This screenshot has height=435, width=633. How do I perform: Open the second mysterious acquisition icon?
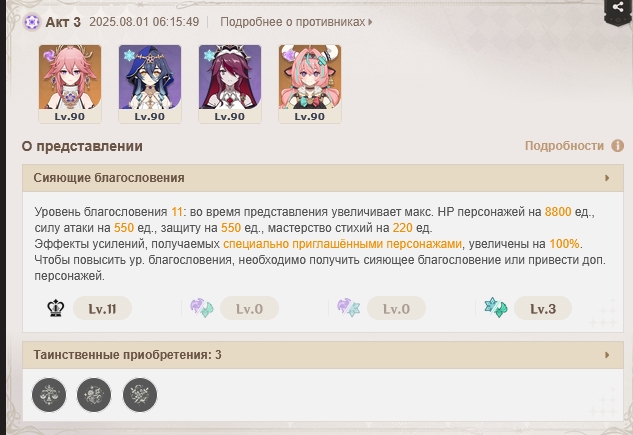coord(94,395)
